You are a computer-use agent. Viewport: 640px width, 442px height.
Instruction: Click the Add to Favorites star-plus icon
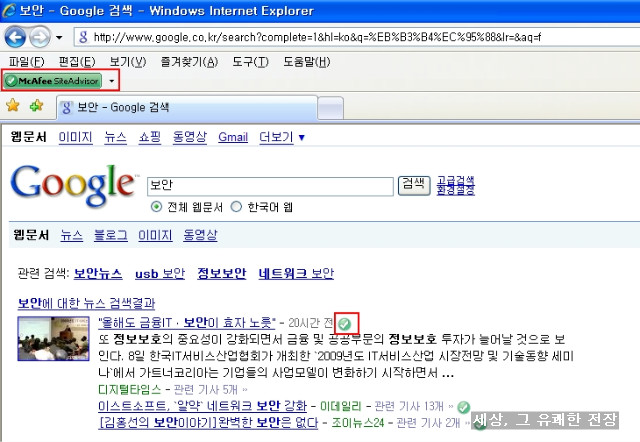36,106
